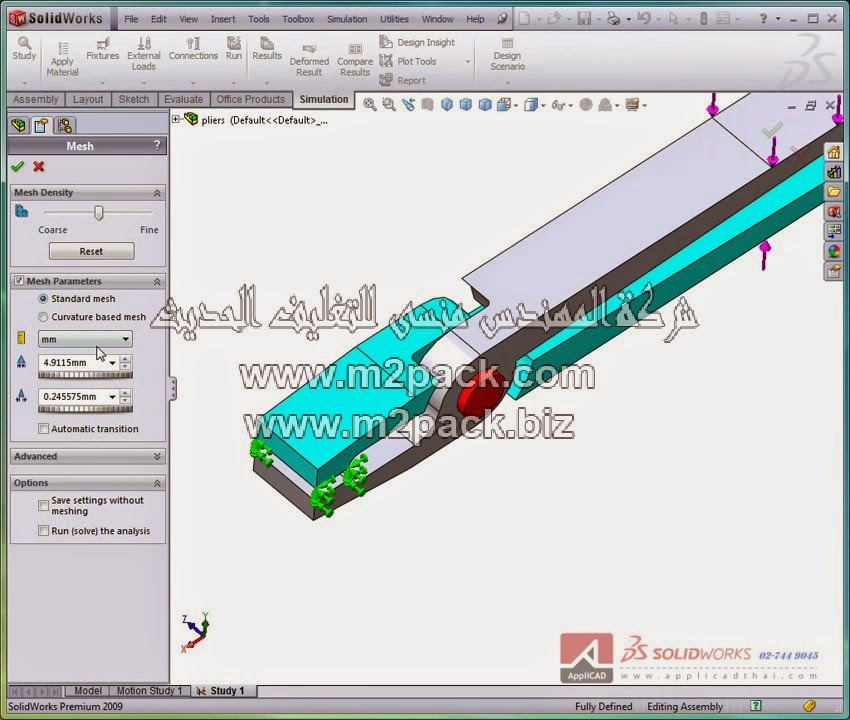Click Apply Material tool
850x720 pixels.
62,59
